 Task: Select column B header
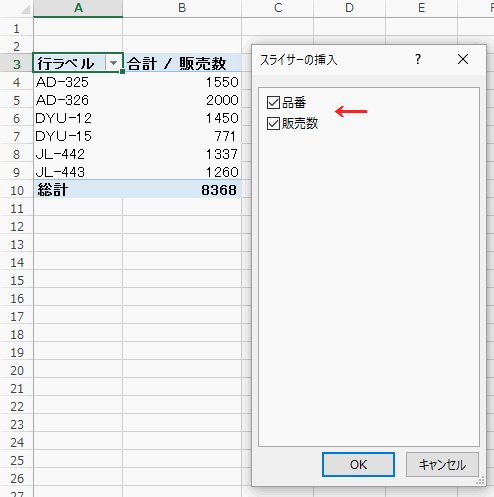(x=182, y=8)
